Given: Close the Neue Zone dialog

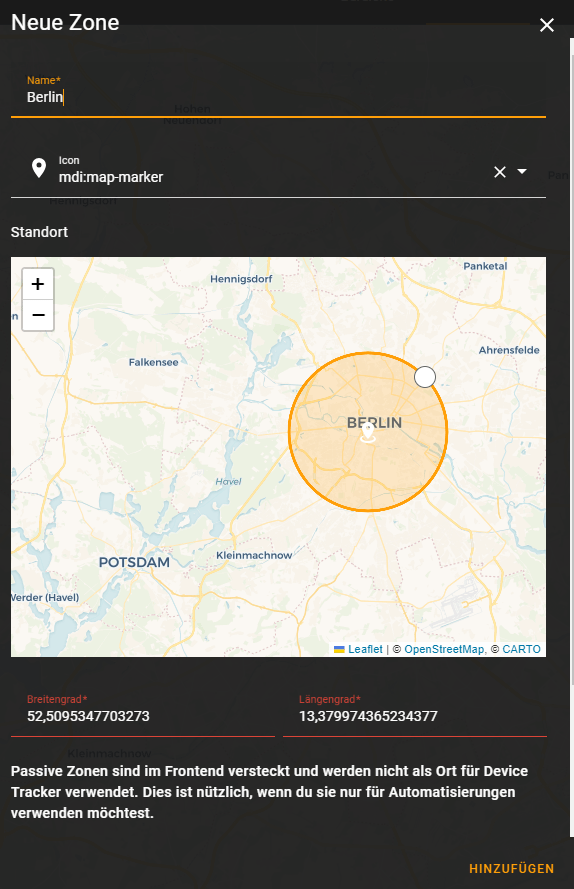Looking at the screenshot, I should [547, 25].
